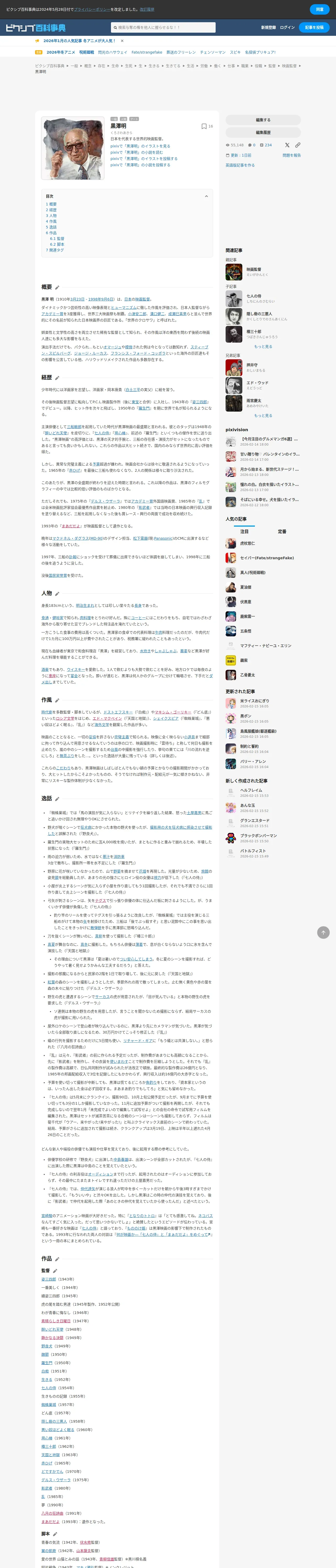Click the scroll-to-top arrow button
Viewport: 336px width, 1568px height.
pos(323,932)
